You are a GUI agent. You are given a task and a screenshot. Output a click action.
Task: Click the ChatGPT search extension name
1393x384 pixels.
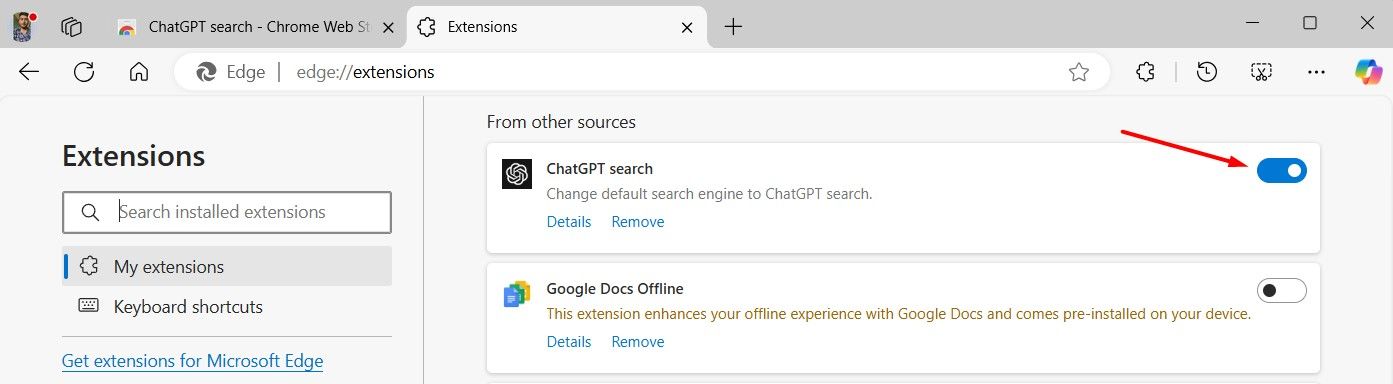pos(600,169)
